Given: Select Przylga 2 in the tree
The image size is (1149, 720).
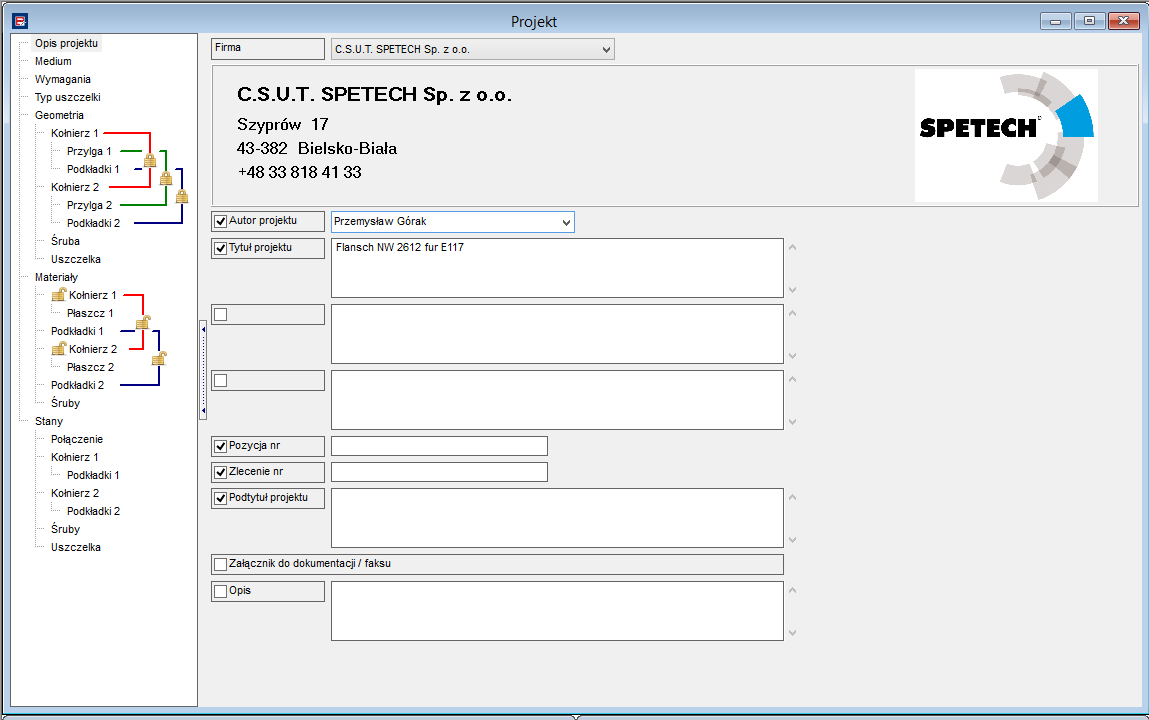Looking at the screenshot, I should 89,205.
